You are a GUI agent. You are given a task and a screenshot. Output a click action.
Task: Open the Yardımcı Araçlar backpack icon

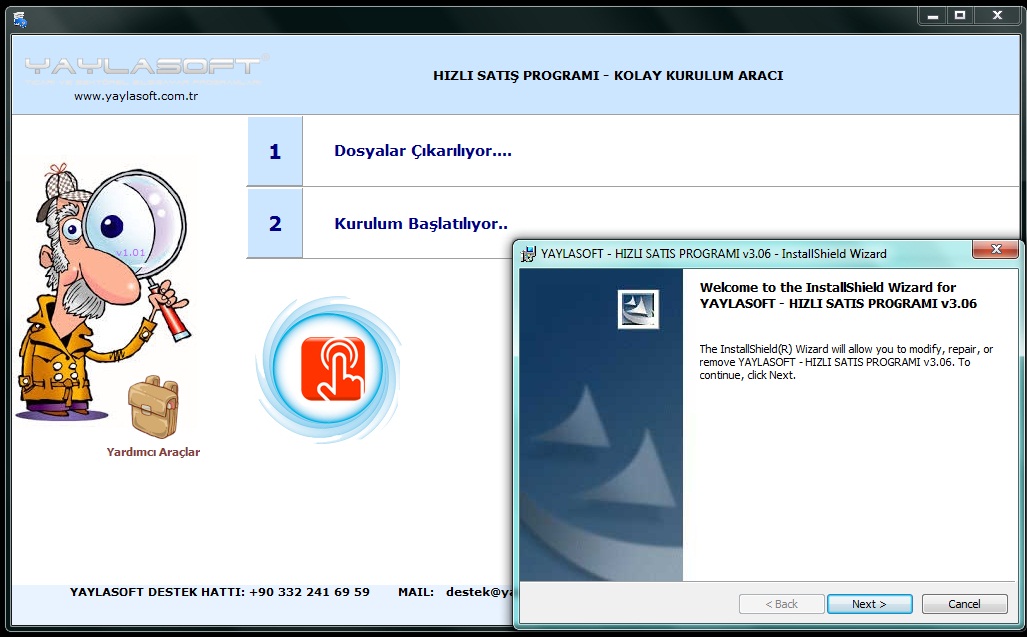(153, 407)
